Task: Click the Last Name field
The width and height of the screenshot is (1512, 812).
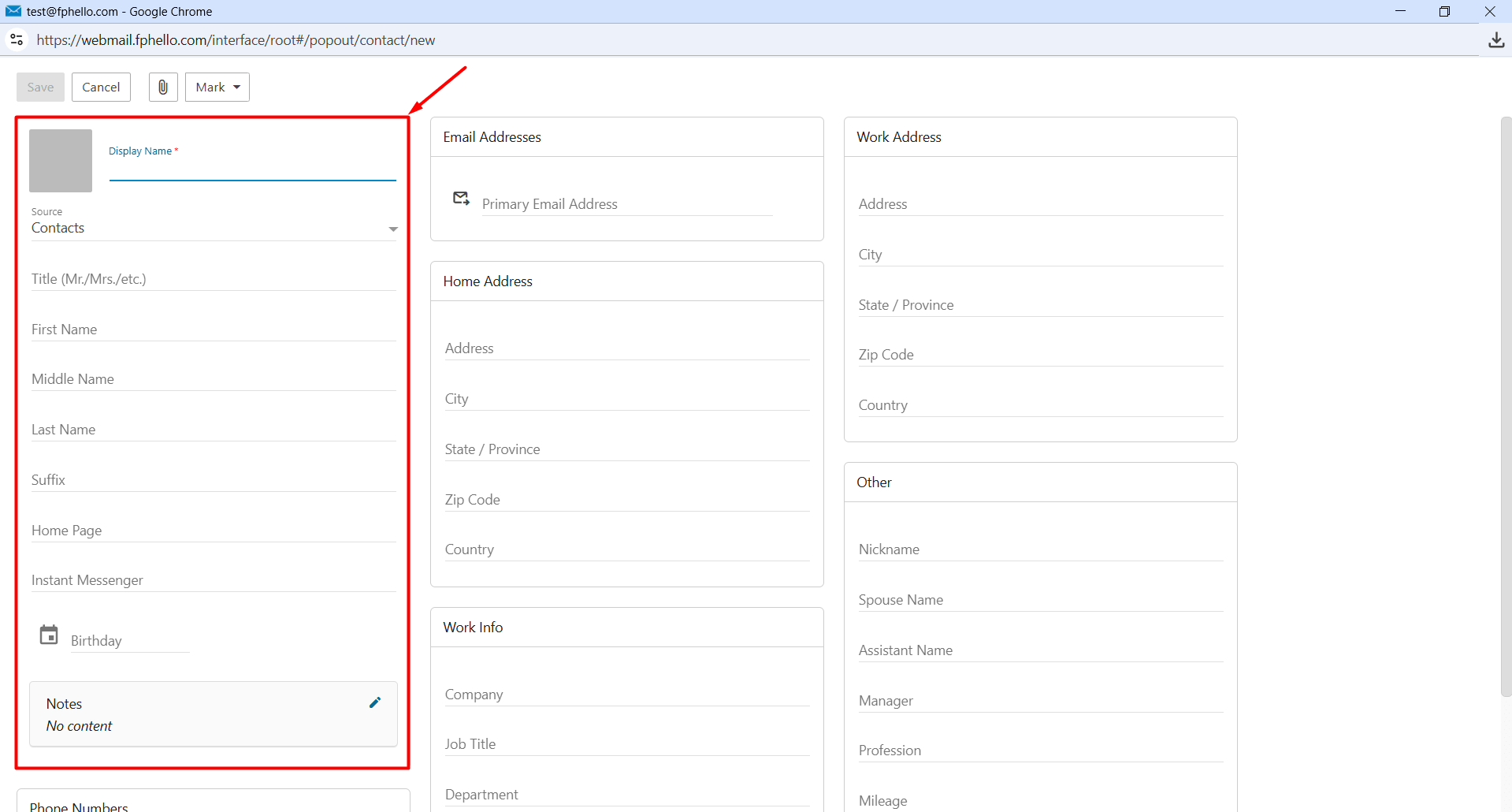Action: [214, 430]
